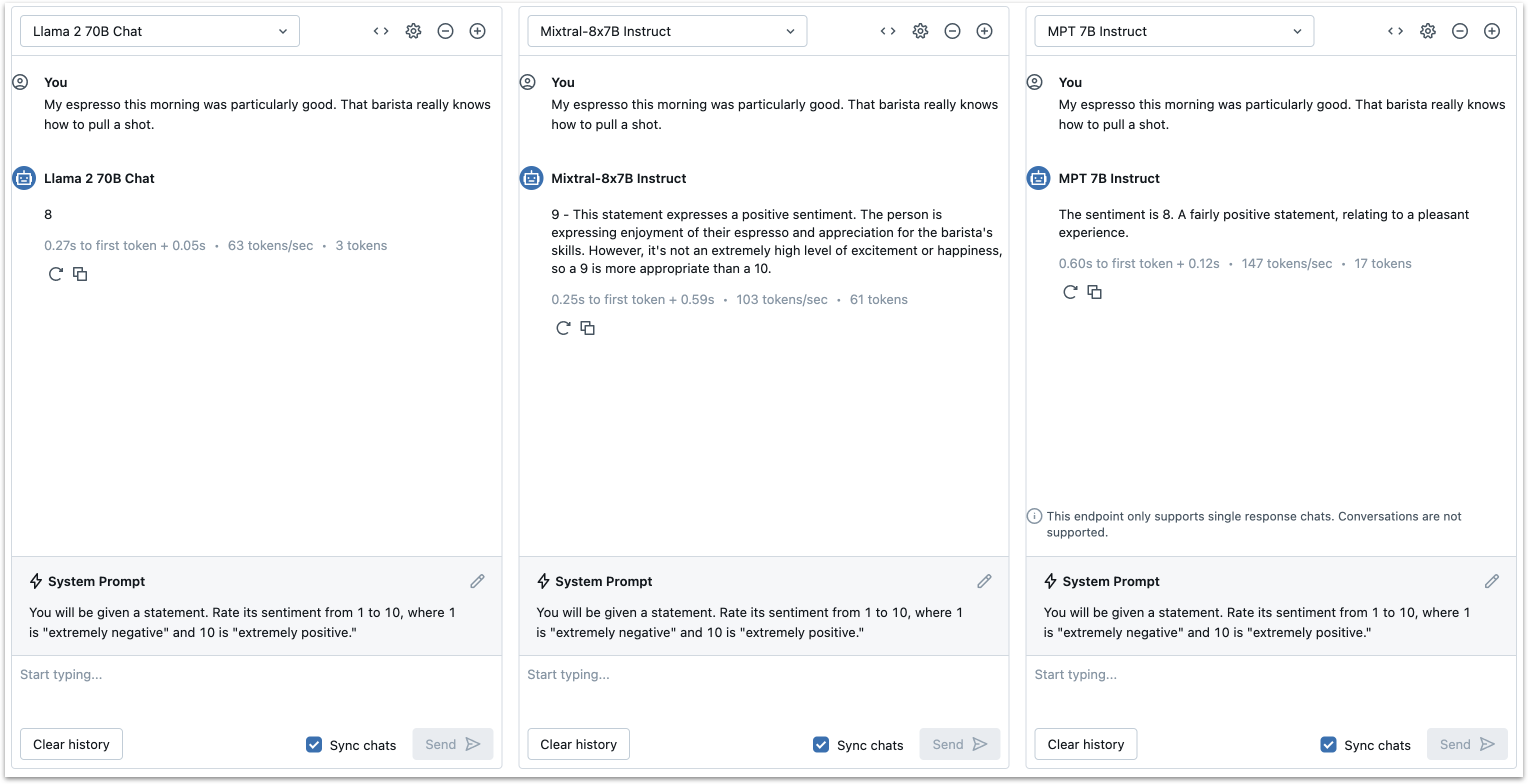Open settings gear in Mixtral-8x7B Instruct panel

click(920, 31)
